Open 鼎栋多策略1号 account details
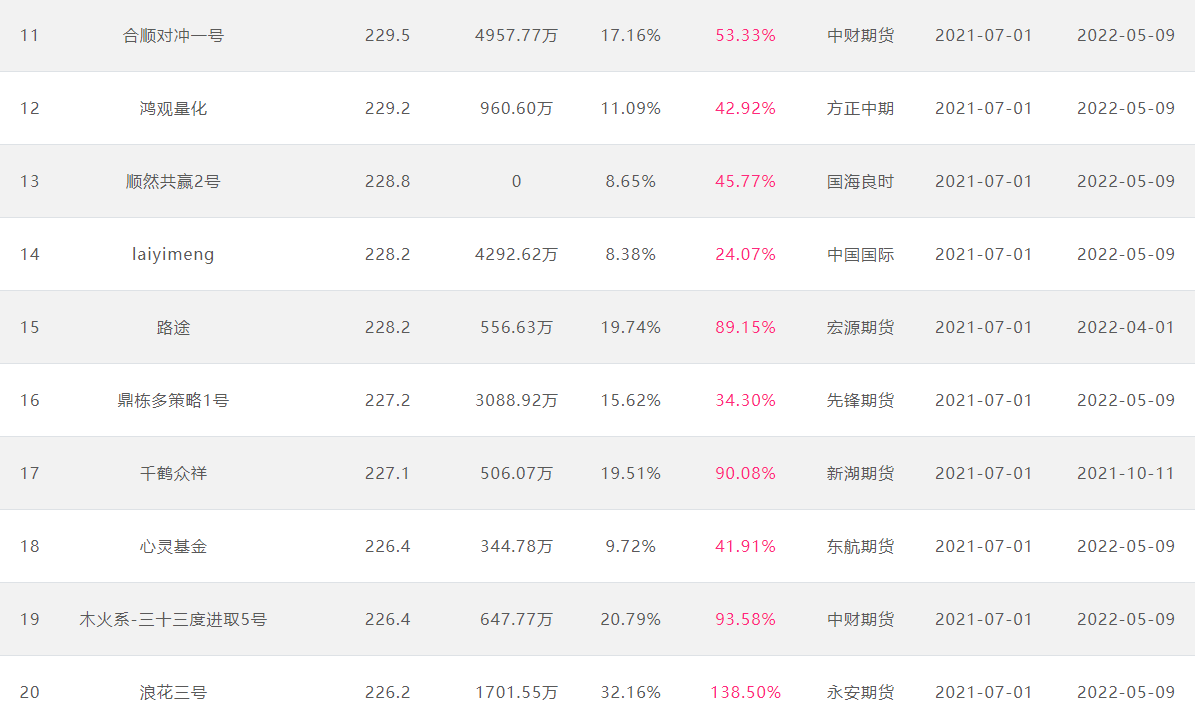The height and width of the screenshot is (724, 1195). pyautogui.click(x=173, y=401)
